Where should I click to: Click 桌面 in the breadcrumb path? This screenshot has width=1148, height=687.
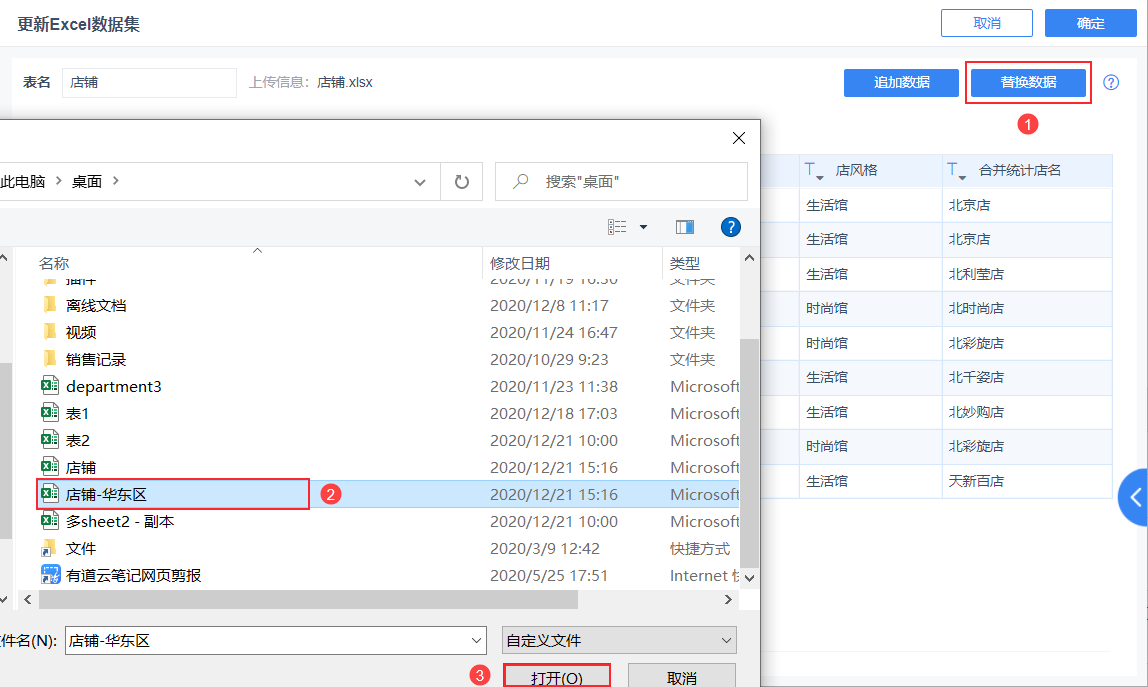click(86, 182)
